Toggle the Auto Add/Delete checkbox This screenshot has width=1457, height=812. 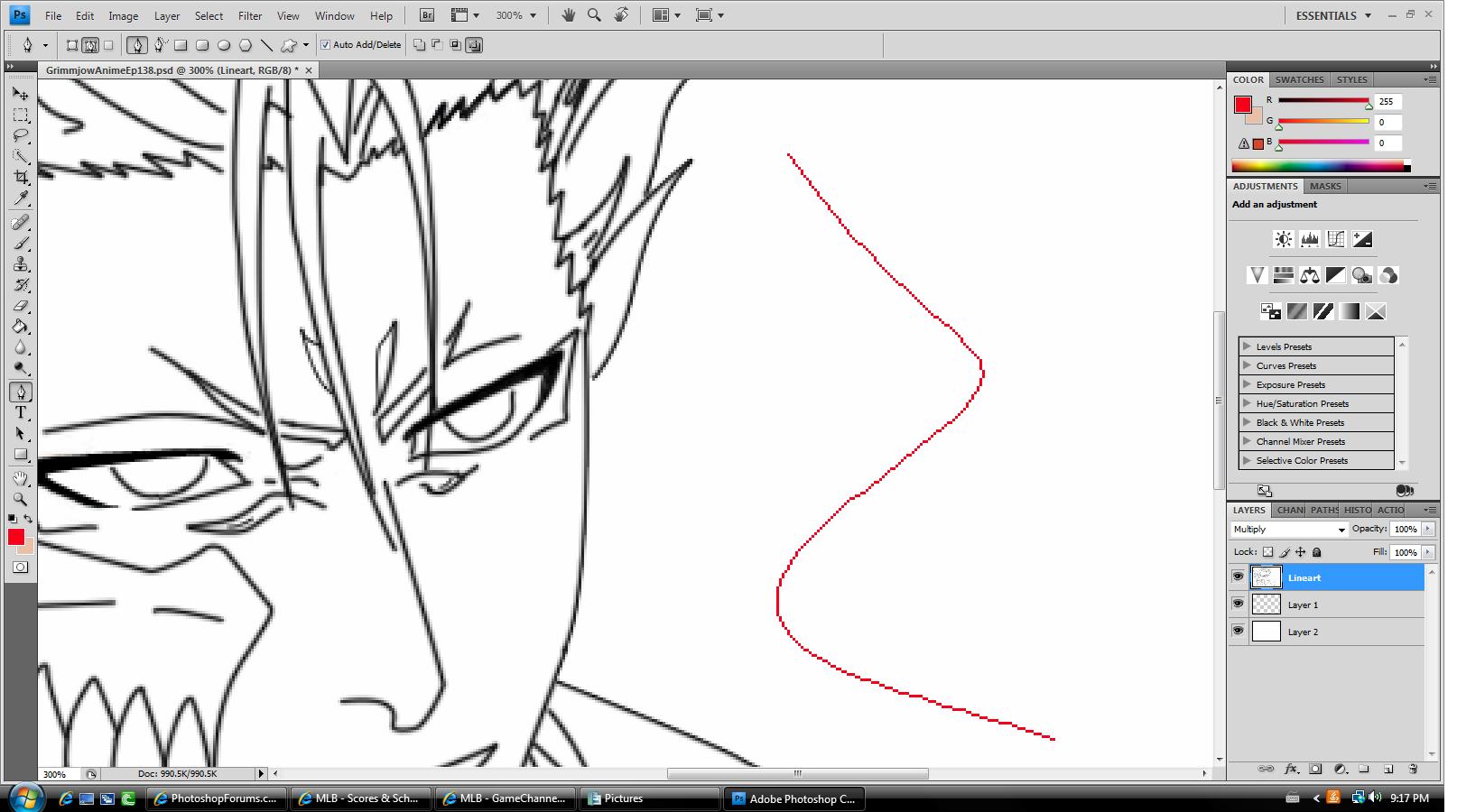pyautogui.click(x=326, y=44)
